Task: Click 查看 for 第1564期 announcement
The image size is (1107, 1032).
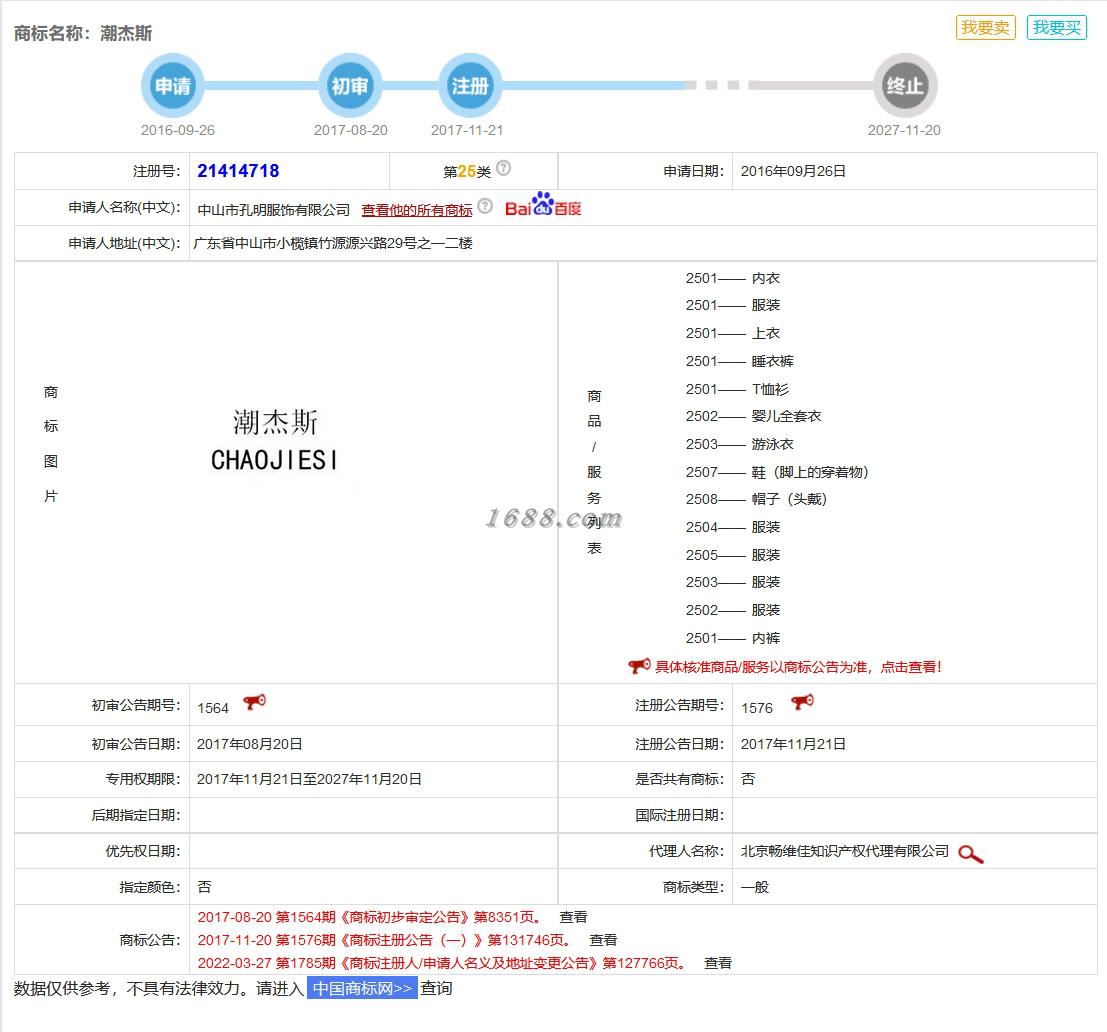Action: click(573, 917)
